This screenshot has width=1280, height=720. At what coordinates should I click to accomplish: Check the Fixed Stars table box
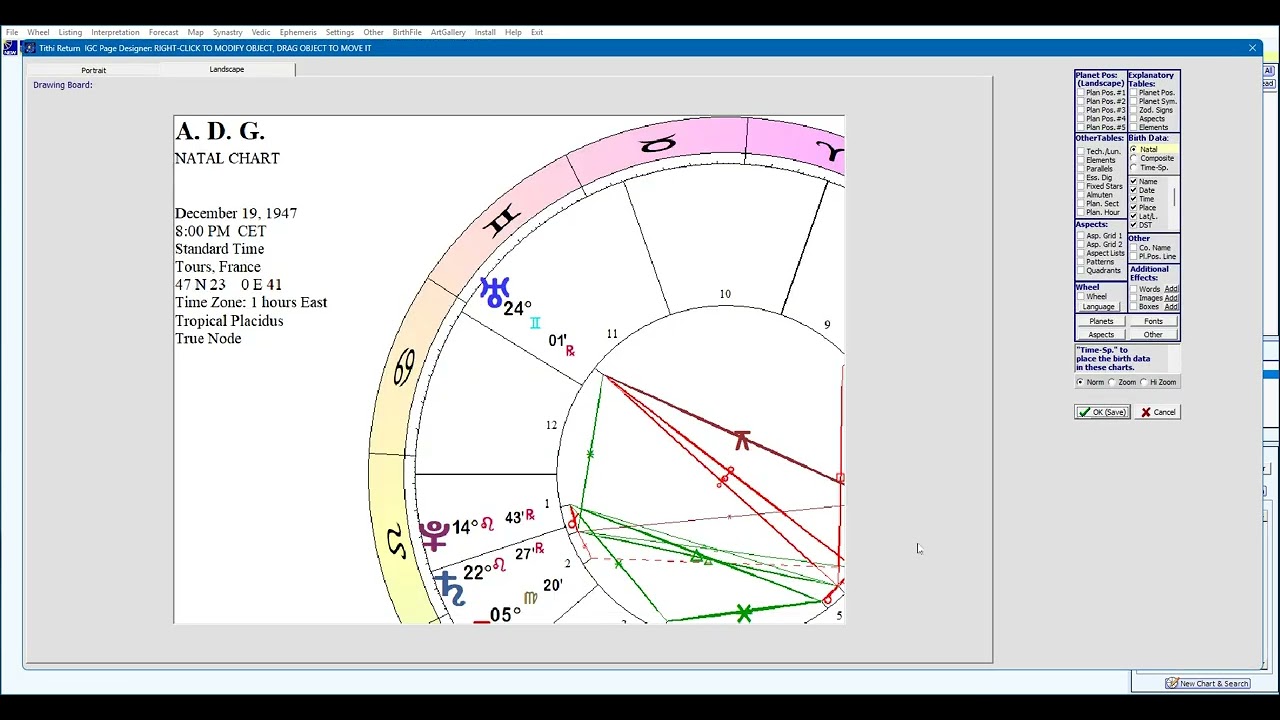(x=1081, y=186)
